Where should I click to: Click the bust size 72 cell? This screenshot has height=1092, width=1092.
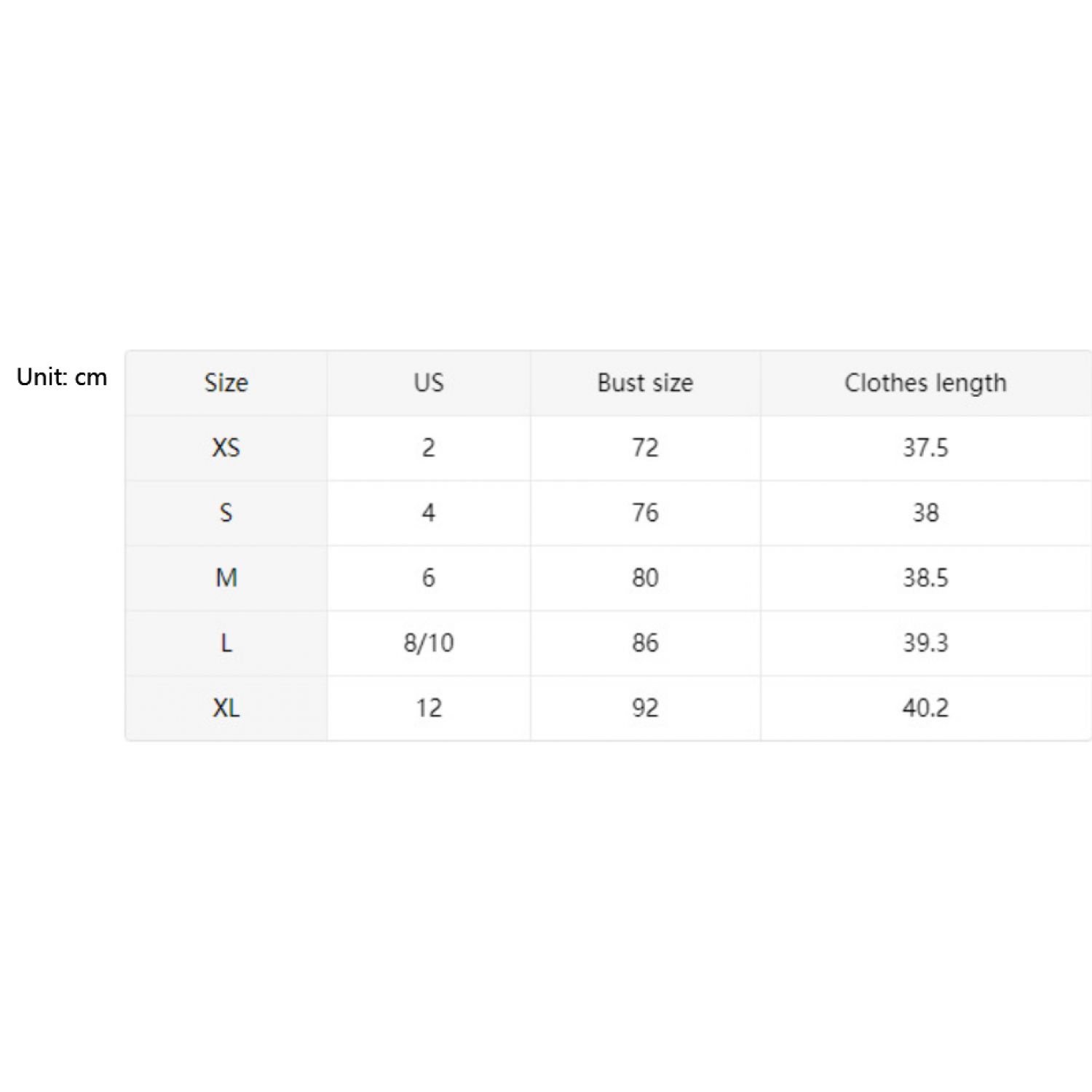coord(645,448)
